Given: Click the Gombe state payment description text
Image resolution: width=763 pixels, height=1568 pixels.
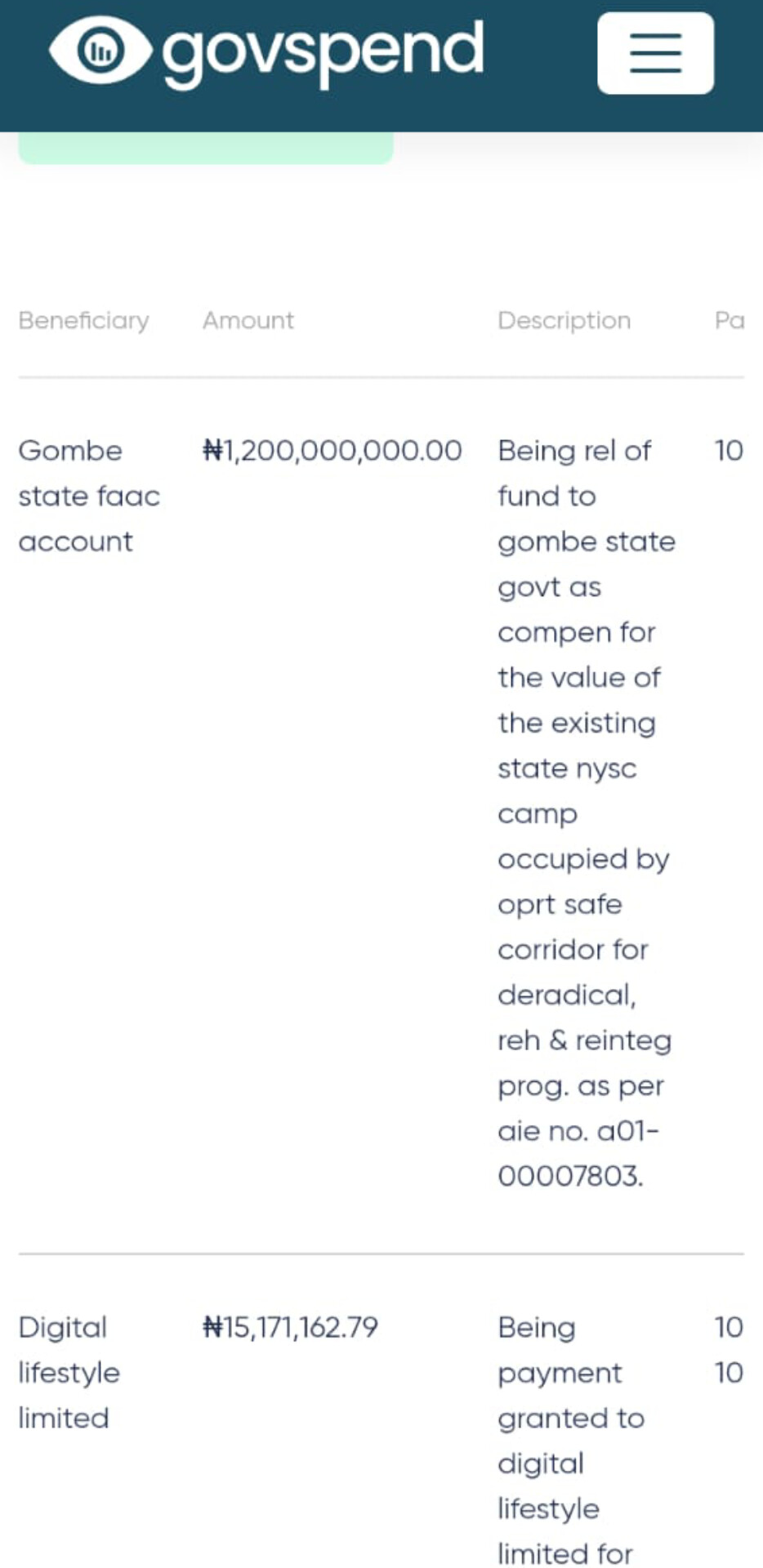Looking at the screenshot, I should tap(587, 813).
